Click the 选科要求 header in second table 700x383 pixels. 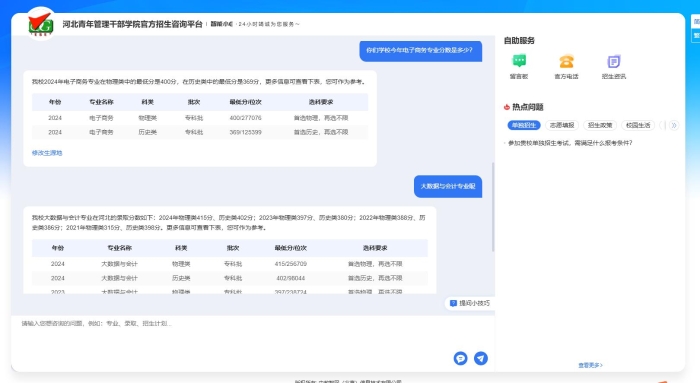(375, 248)
